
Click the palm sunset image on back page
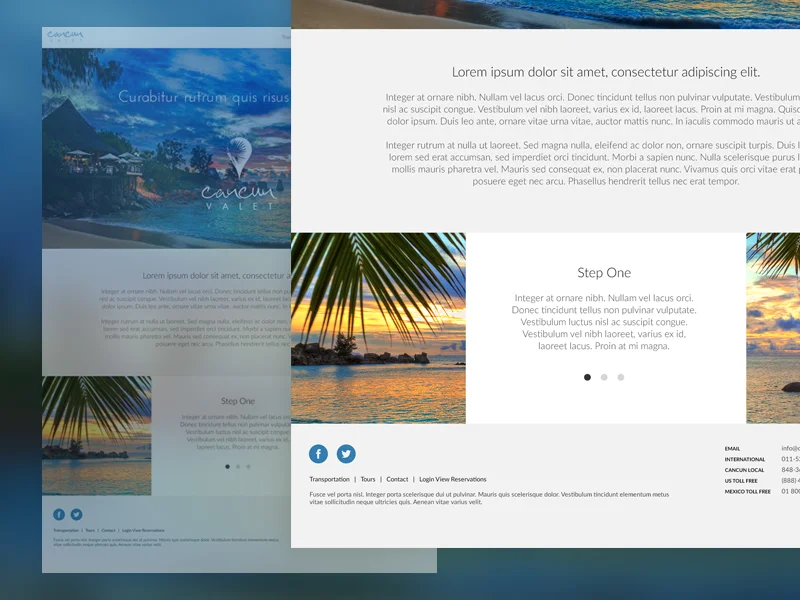(x=96, y=436)
